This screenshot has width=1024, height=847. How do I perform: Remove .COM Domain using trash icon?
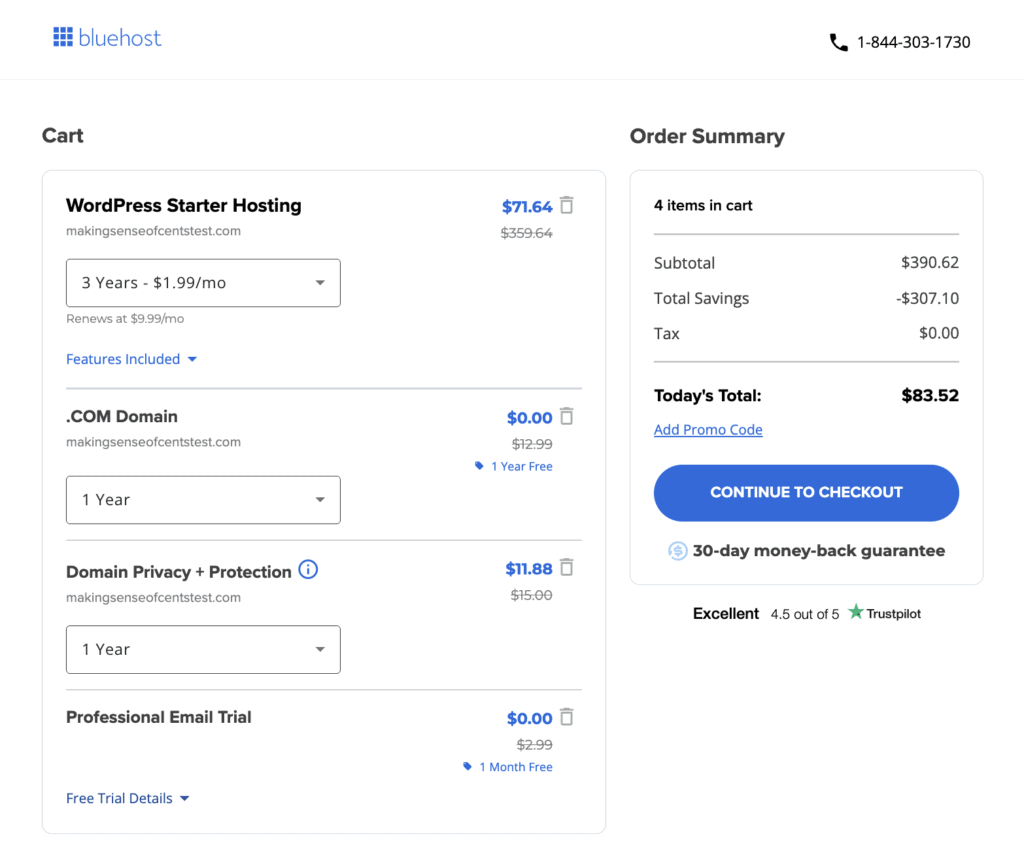click(x=567, y=417)
